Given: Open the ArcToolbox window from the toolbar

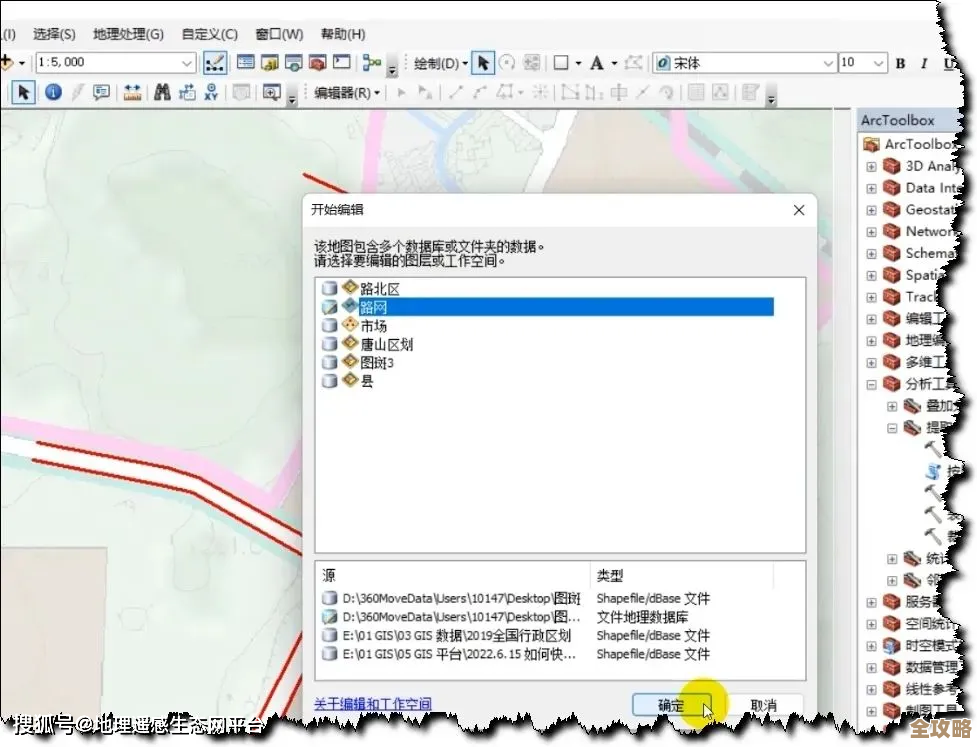Looking at the screenshot, I should tap(318, 62).
